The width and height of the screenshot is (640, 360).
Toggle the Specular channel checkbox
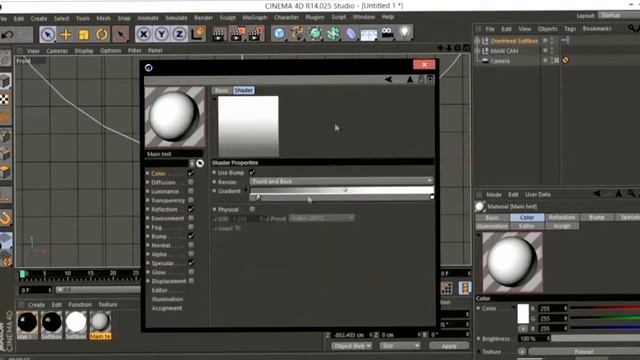[x=191, y=263]
